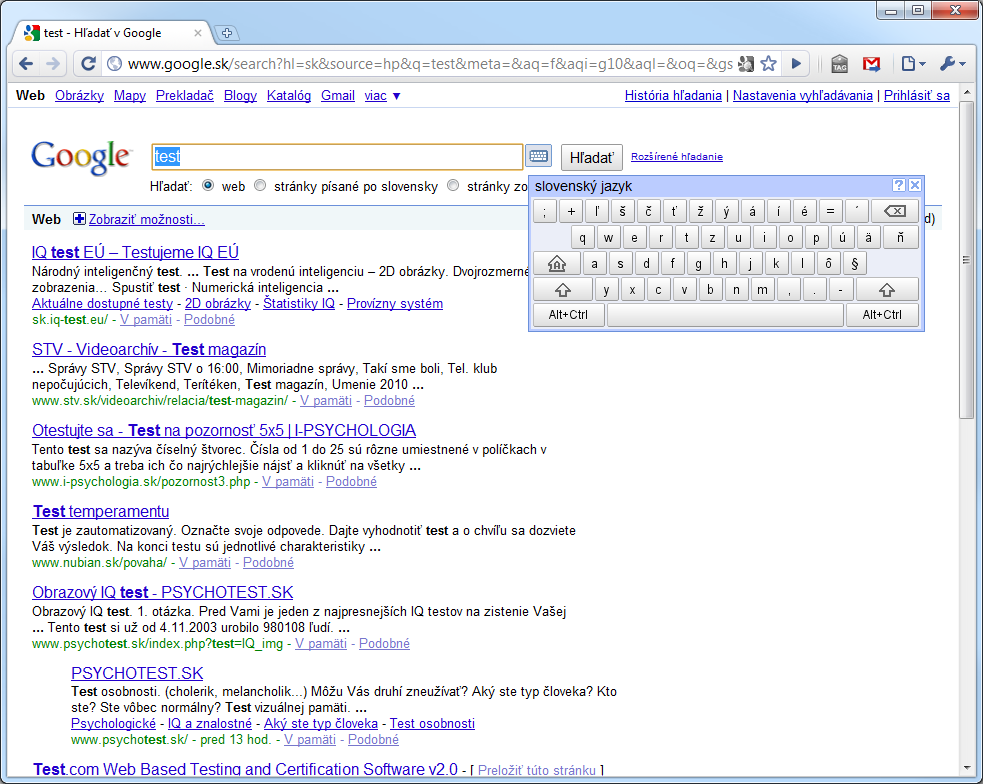Image resolution: width=983 pixels, height=784 pixels.
Task: Select the 'web' radio button
Action: (x=208, y=186)
